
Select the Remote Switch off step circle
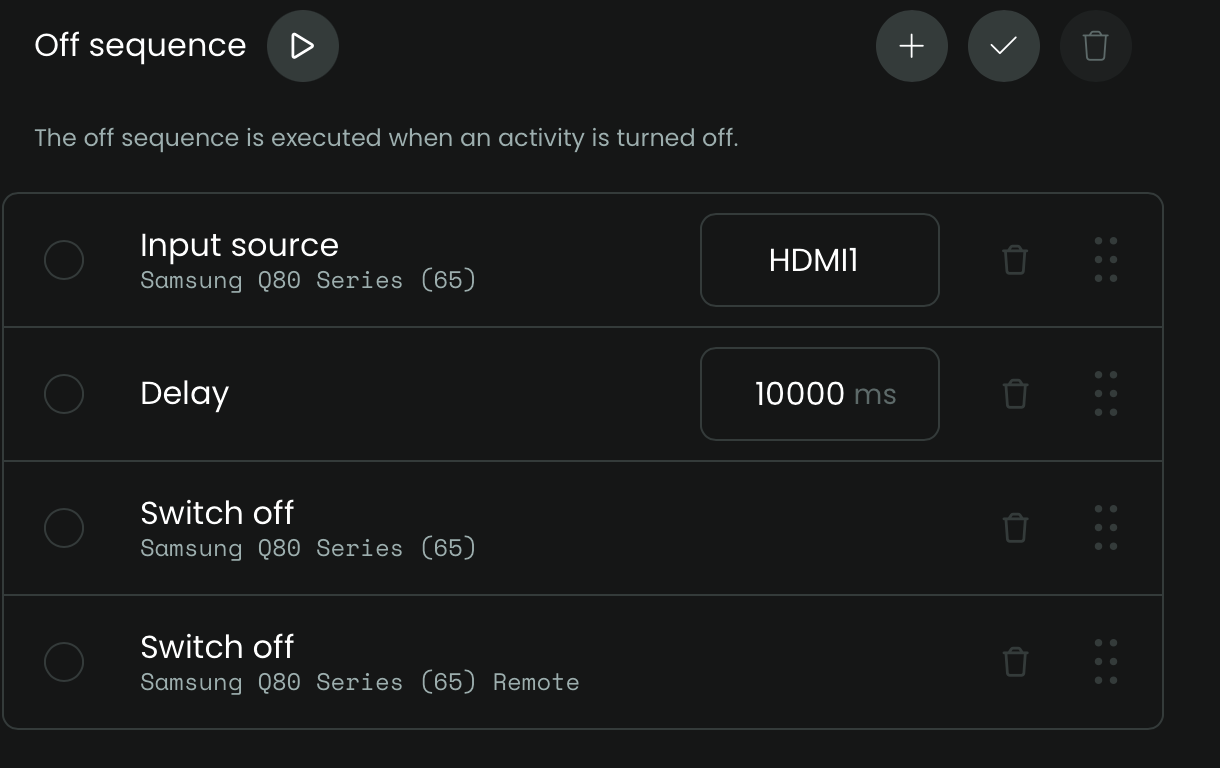tap(64, 662)
